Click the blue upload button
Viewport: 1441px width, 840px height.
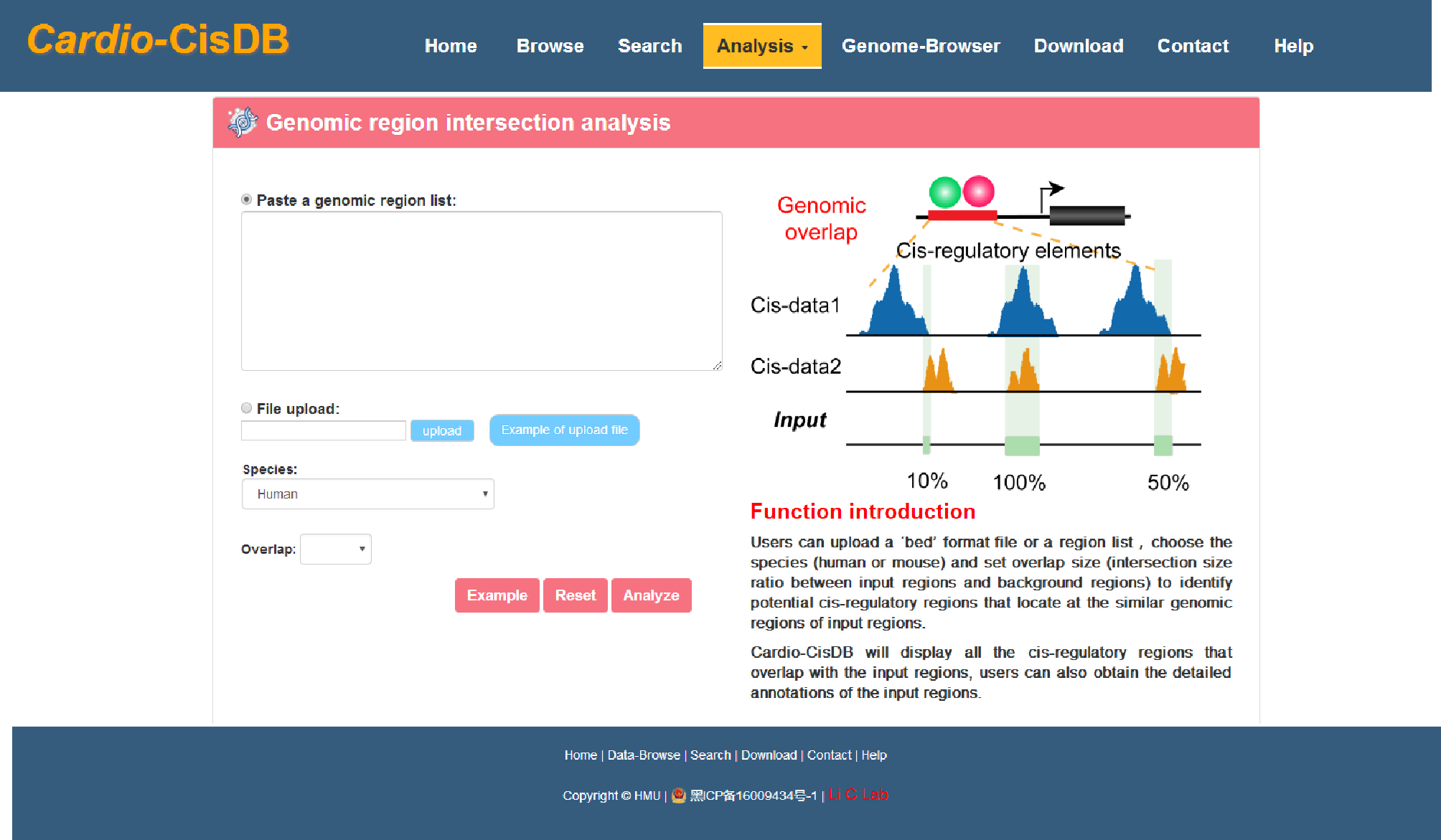tap(442, 430)
